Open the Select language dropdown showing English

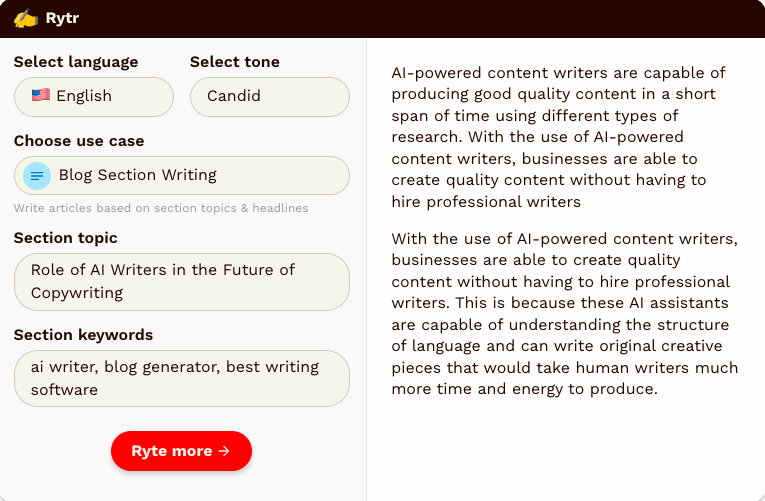pyautogui.click(x=94, y=97)
